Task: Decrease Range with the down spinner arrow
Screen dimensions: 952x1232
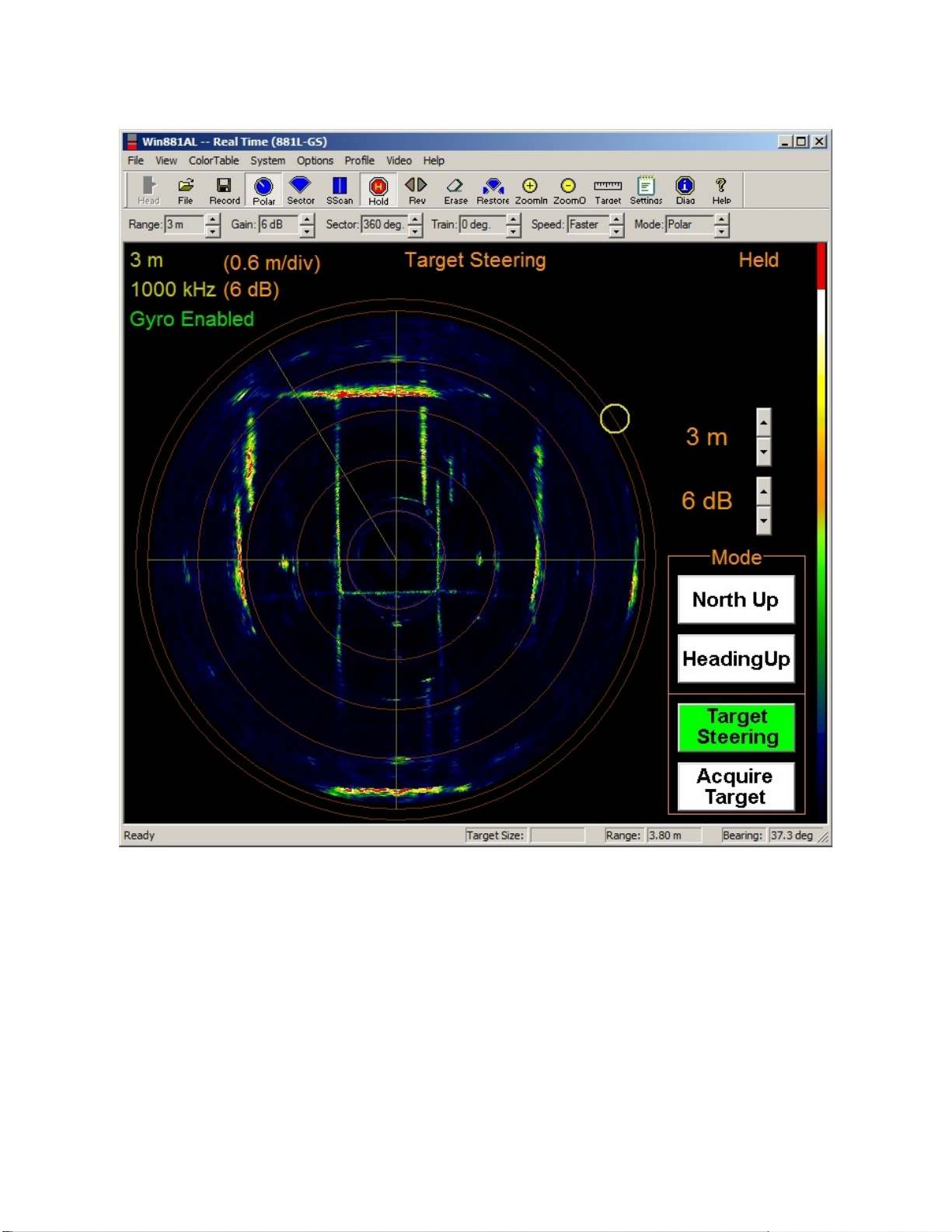Action: click(213, 231)
